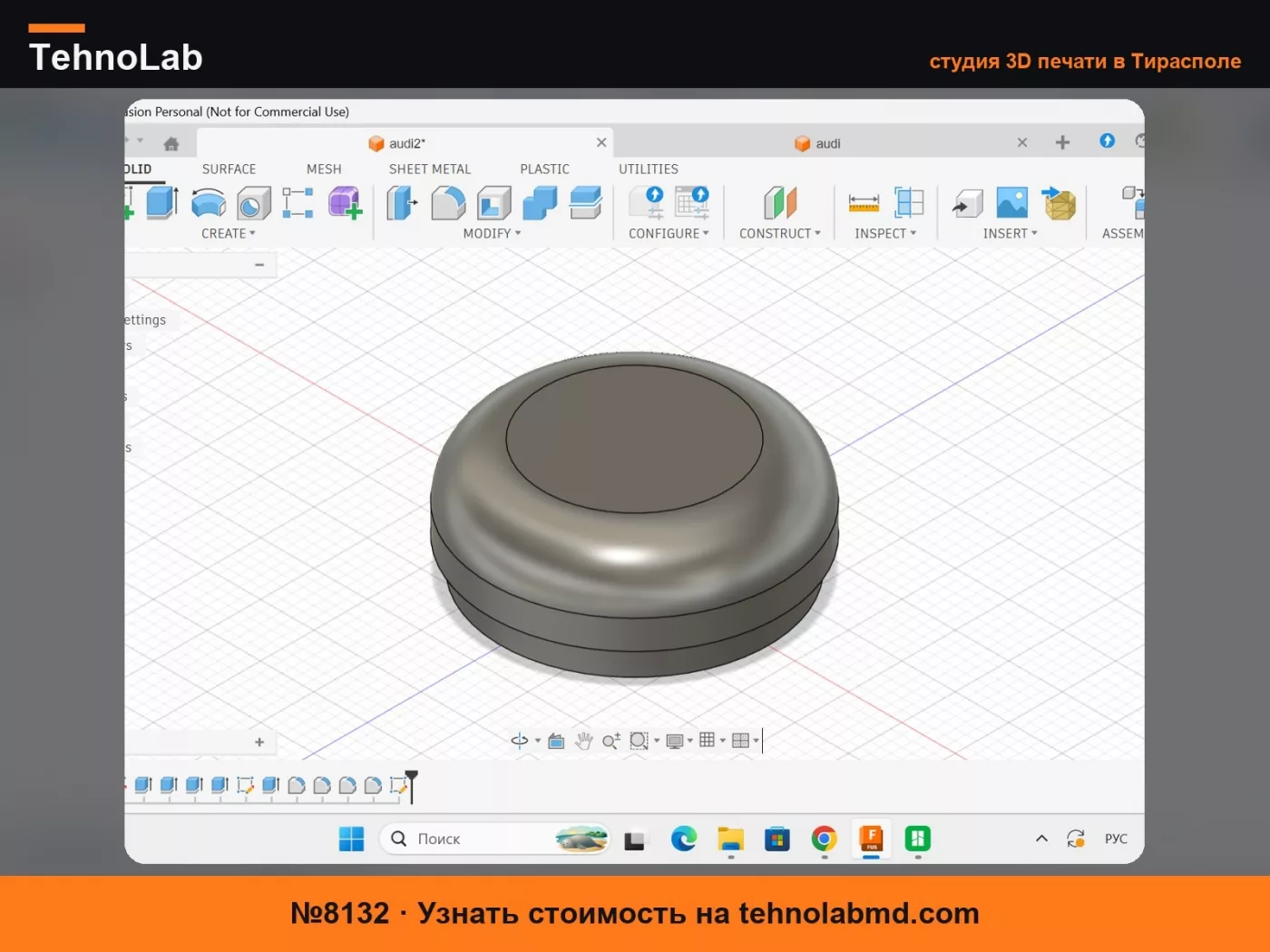The width and height of the screenshot is (1270, 952).
Task: Open the MODIFY dropdown menu
Action: point(492,233)
